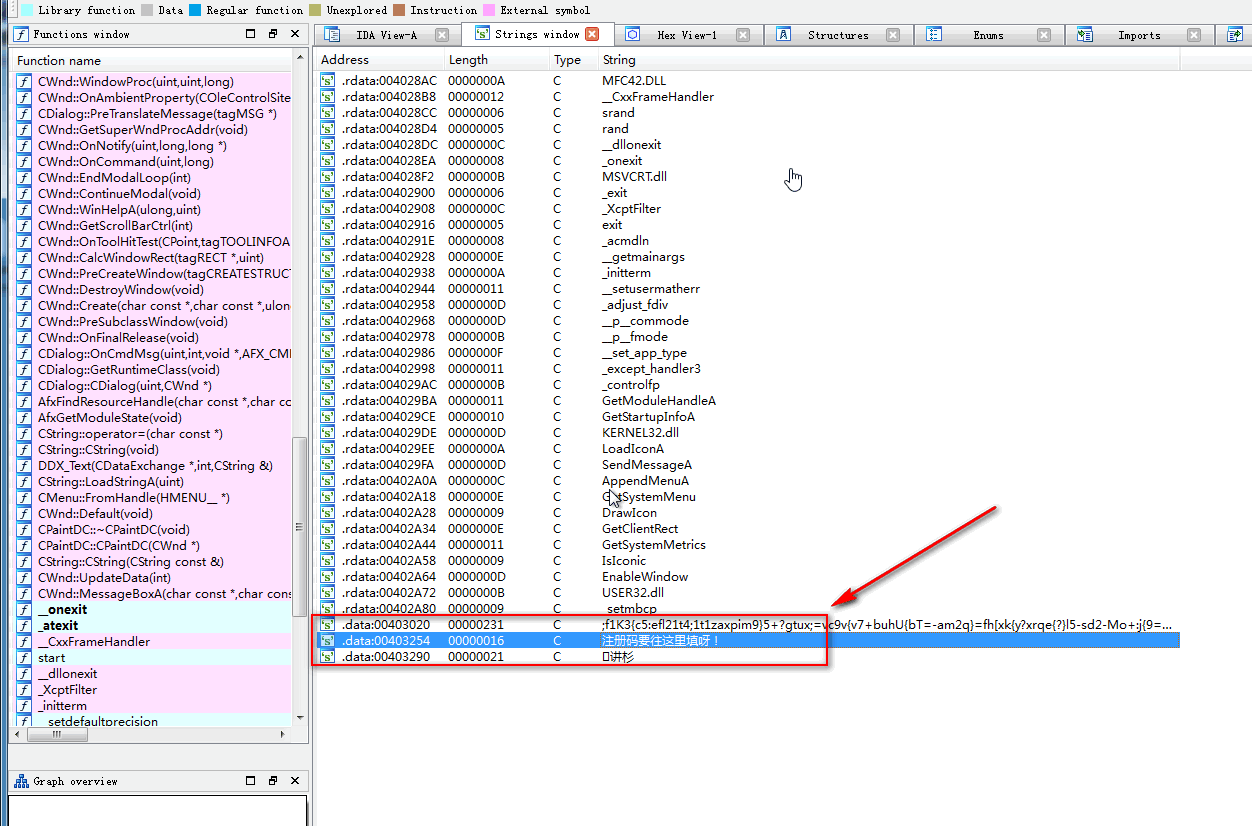Click the IDA View-A tab icon
The image size is (1252, 826).
332,34
